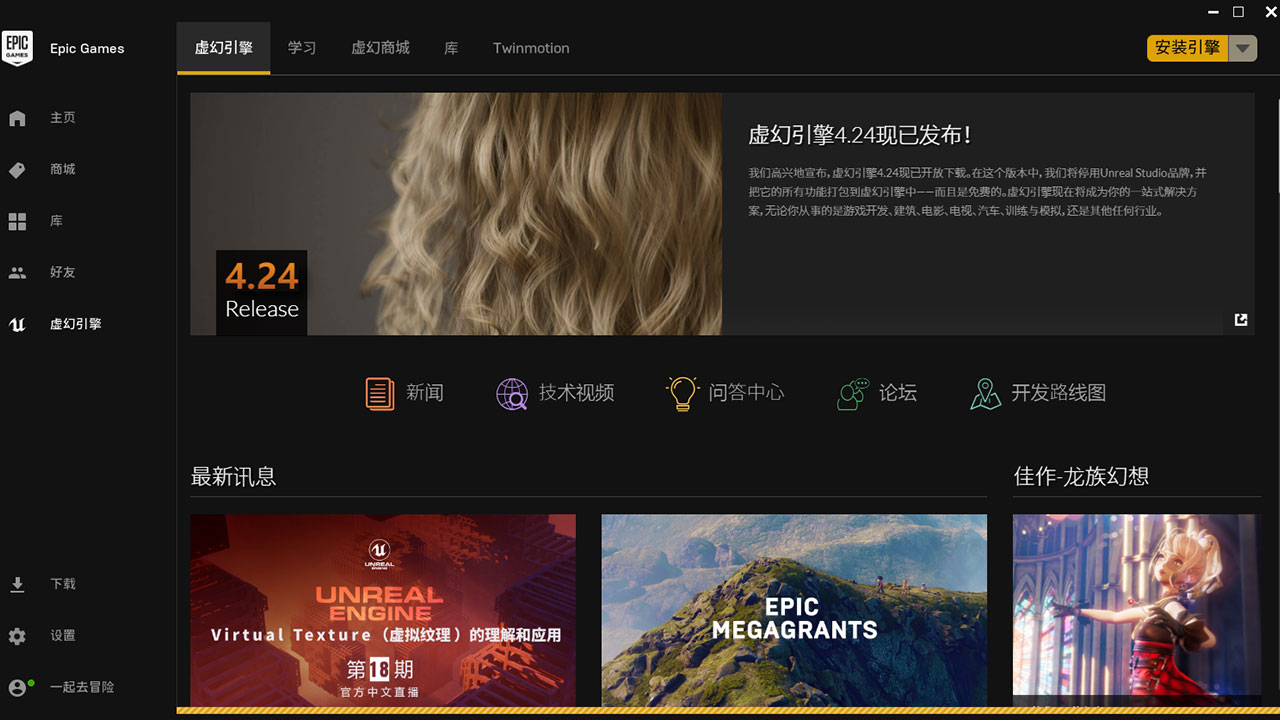
Task: Open the external link icon on the 4.24 banner
Action: 1241,320
